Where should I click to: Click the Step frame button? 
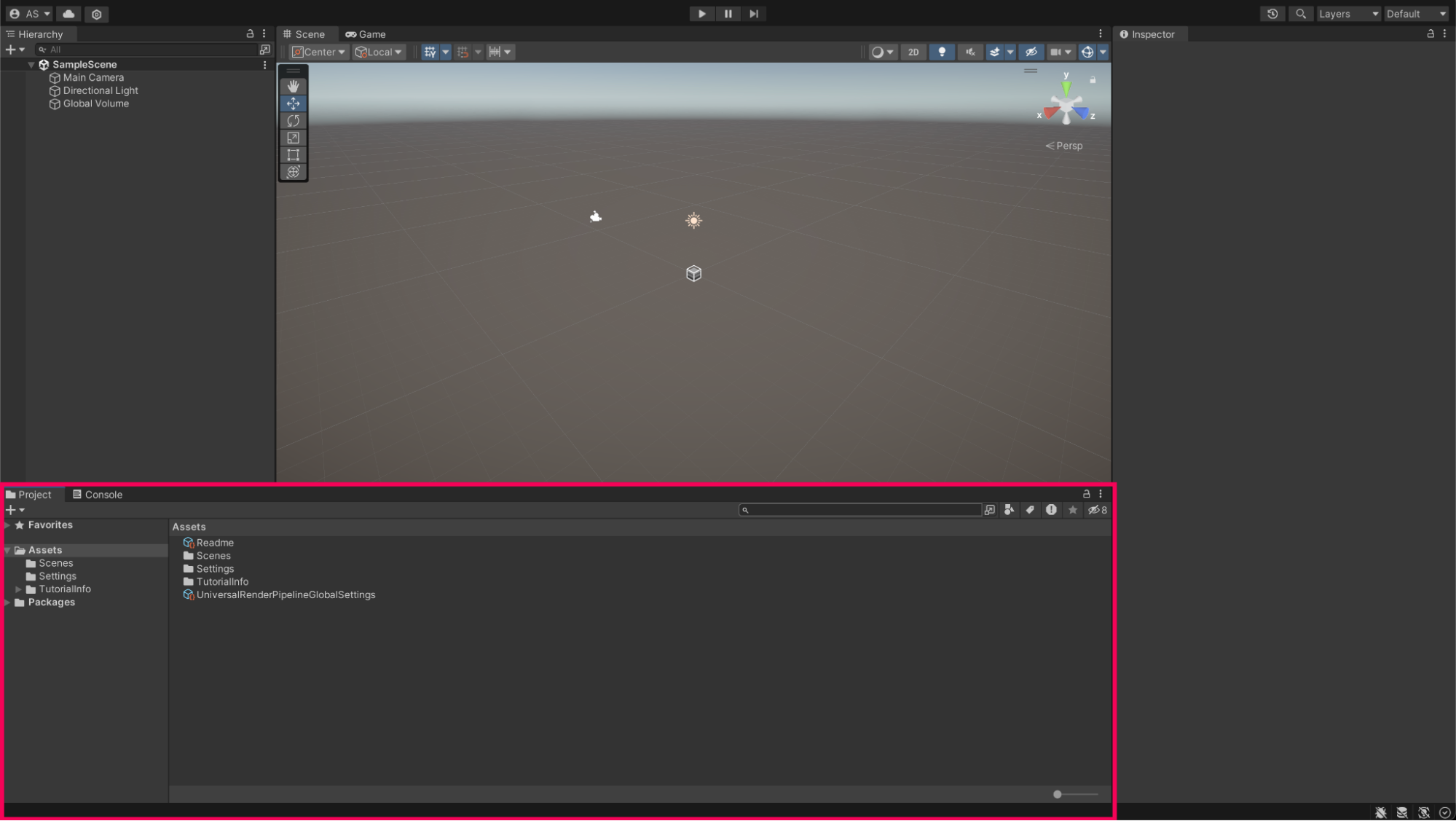tap(753, 14)
